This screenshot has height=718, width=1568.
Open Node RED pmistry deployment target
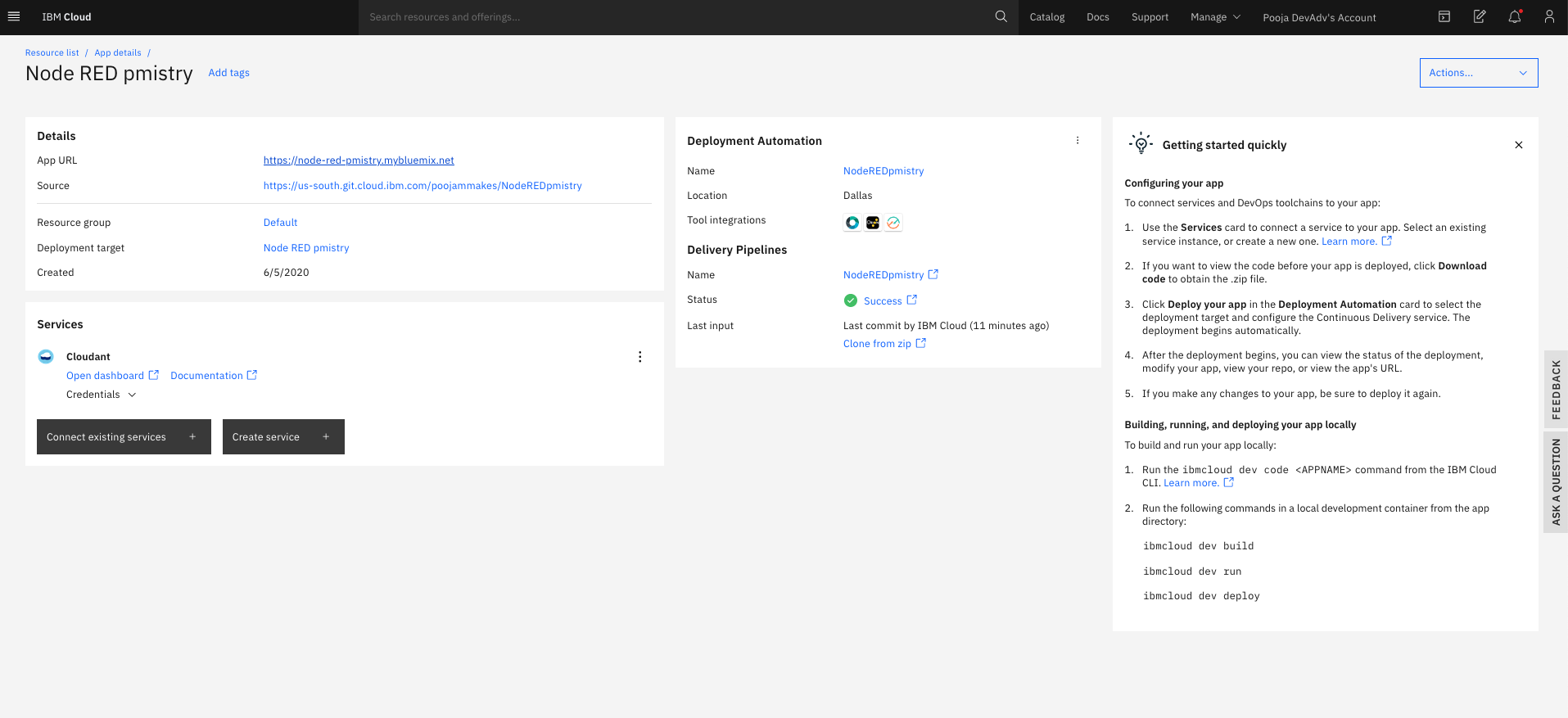tap(306, 248)
